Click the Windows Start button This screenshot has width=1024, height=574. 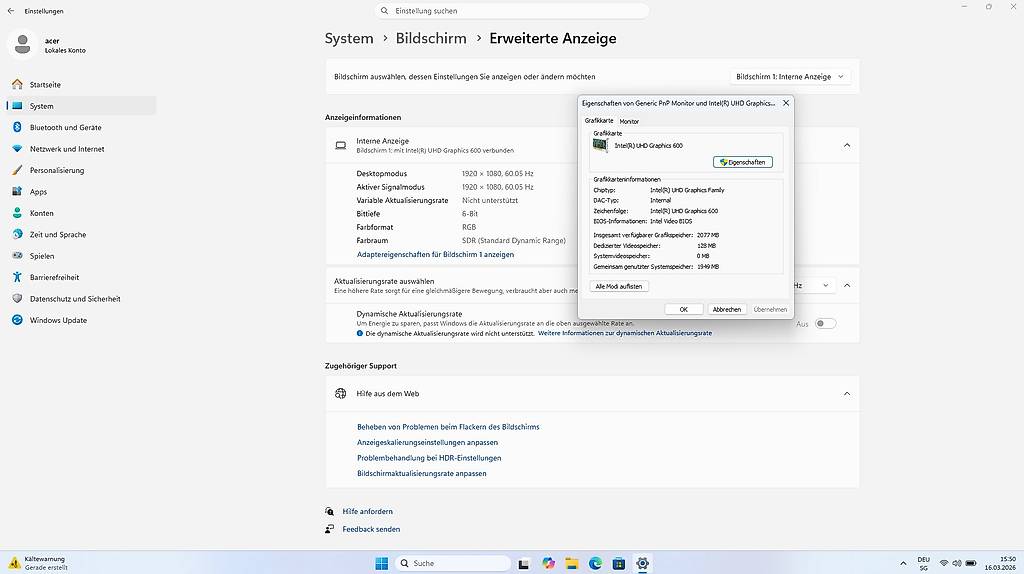(382, 563)
